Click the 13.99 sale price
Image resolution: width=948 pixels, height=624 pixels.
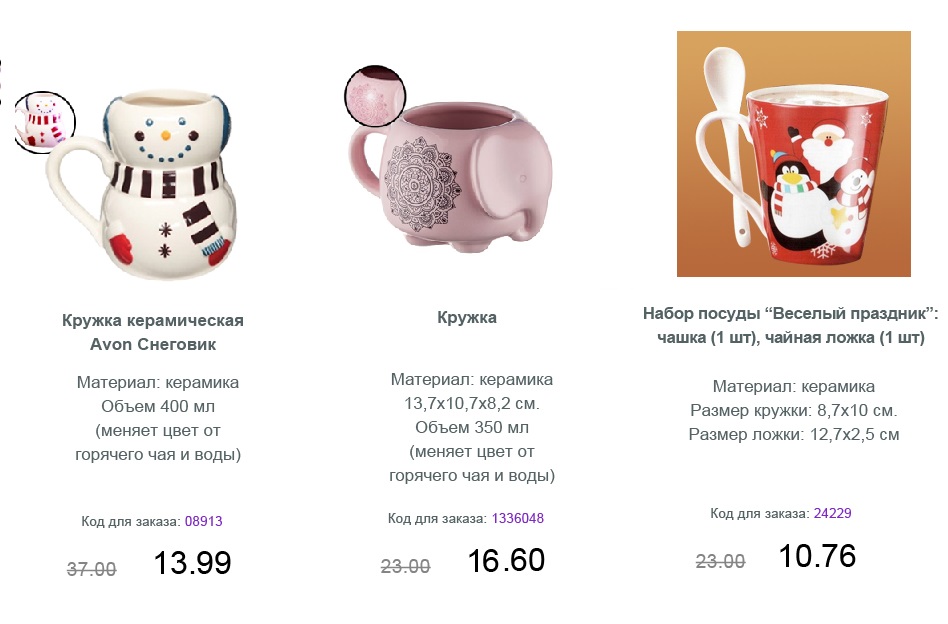(192, 563)
